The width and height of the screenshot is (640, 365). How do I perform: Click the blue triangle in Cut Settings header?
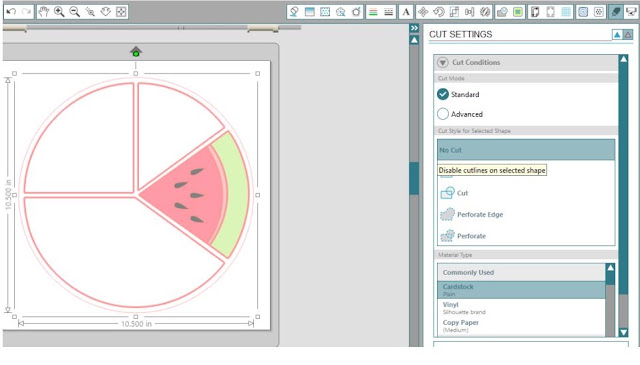tap(617, 35)
